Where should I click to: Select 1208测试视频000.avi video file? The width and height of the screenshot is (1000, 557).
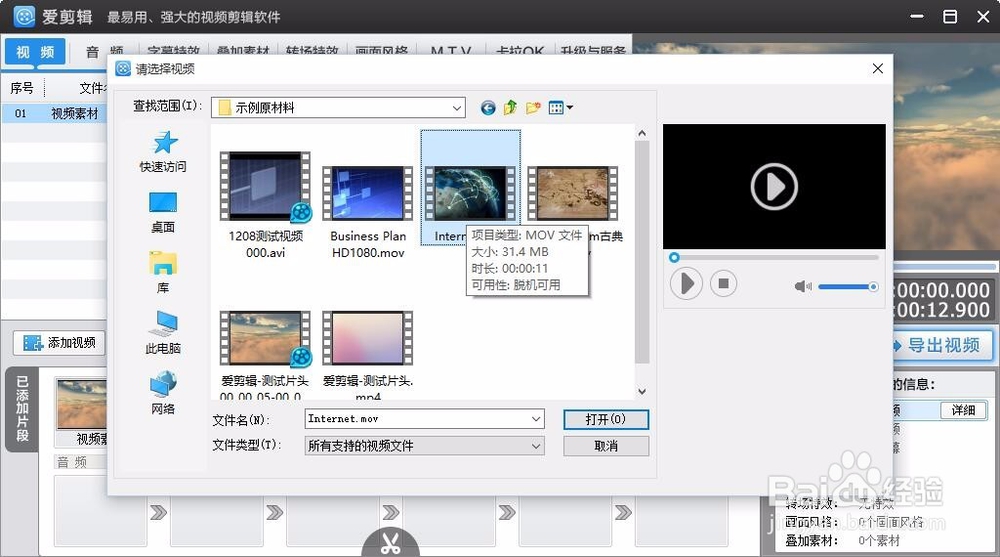pos(265,205)
